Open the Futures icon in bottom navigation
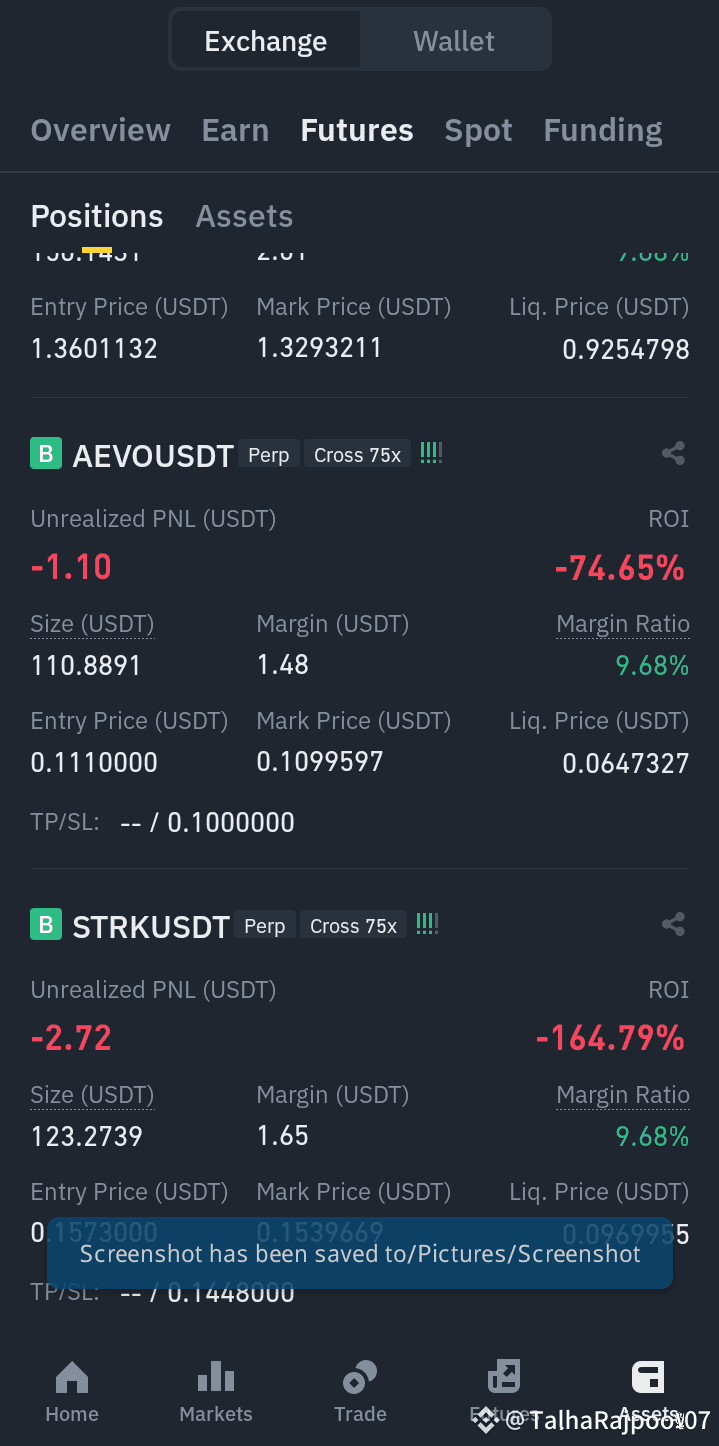The height and width of the screenshot is (1446, 719). click(x=504, y=1377)
